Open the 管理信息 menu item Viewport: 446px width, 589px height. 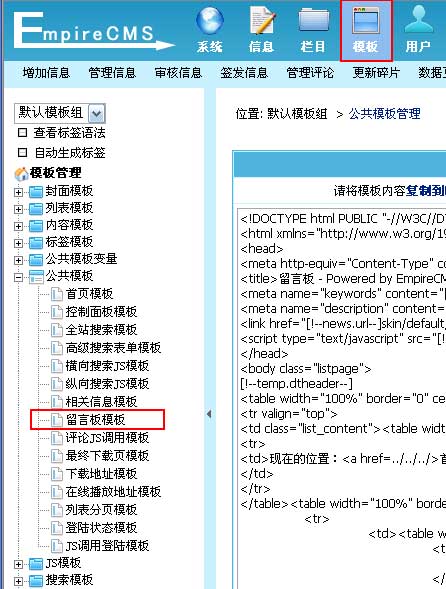click(112, 72)
